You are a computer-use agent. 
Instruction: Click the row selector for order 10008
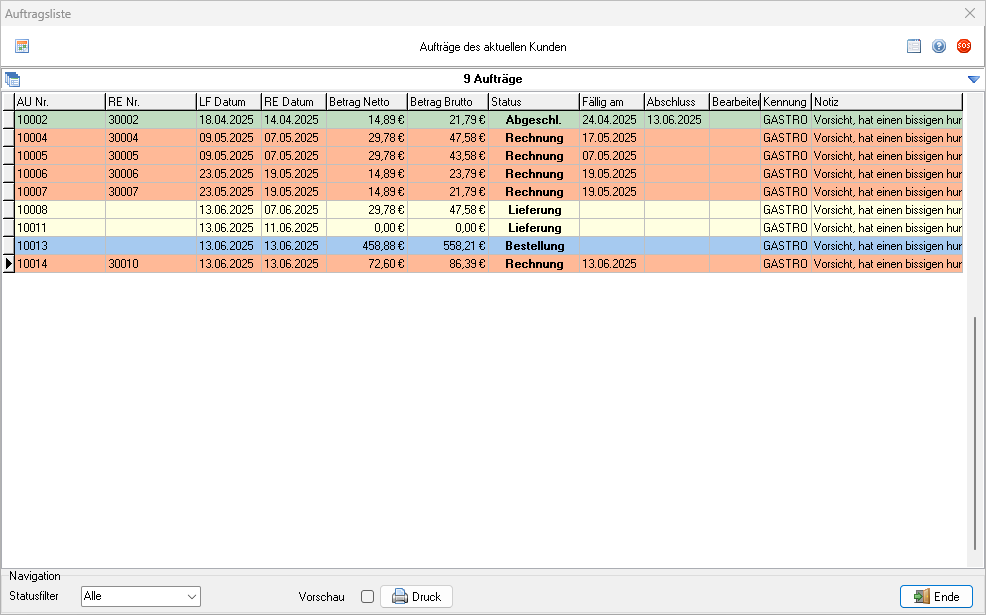pyautogui.click(x=8, y=210)
